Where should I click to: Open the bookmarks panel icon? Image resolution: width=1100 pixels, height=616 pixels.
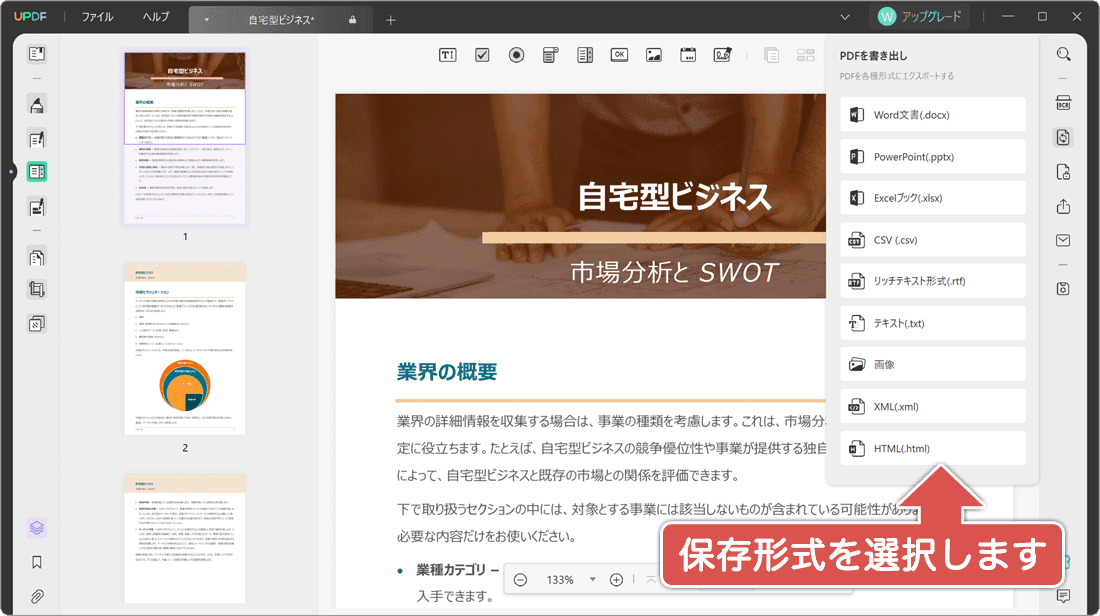37,562
